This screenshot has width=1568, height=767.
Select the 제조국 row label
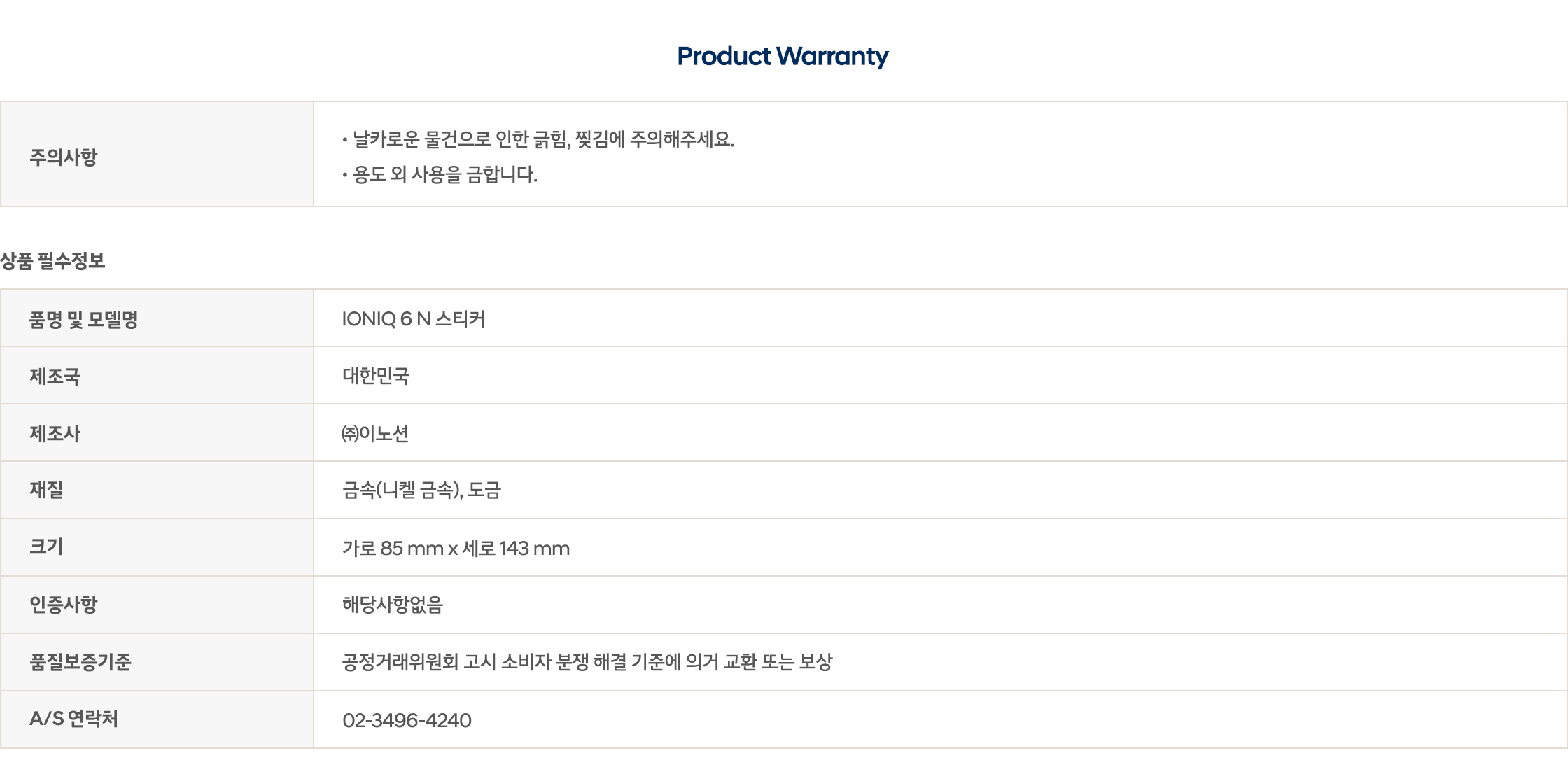click(x=55, y=377)
